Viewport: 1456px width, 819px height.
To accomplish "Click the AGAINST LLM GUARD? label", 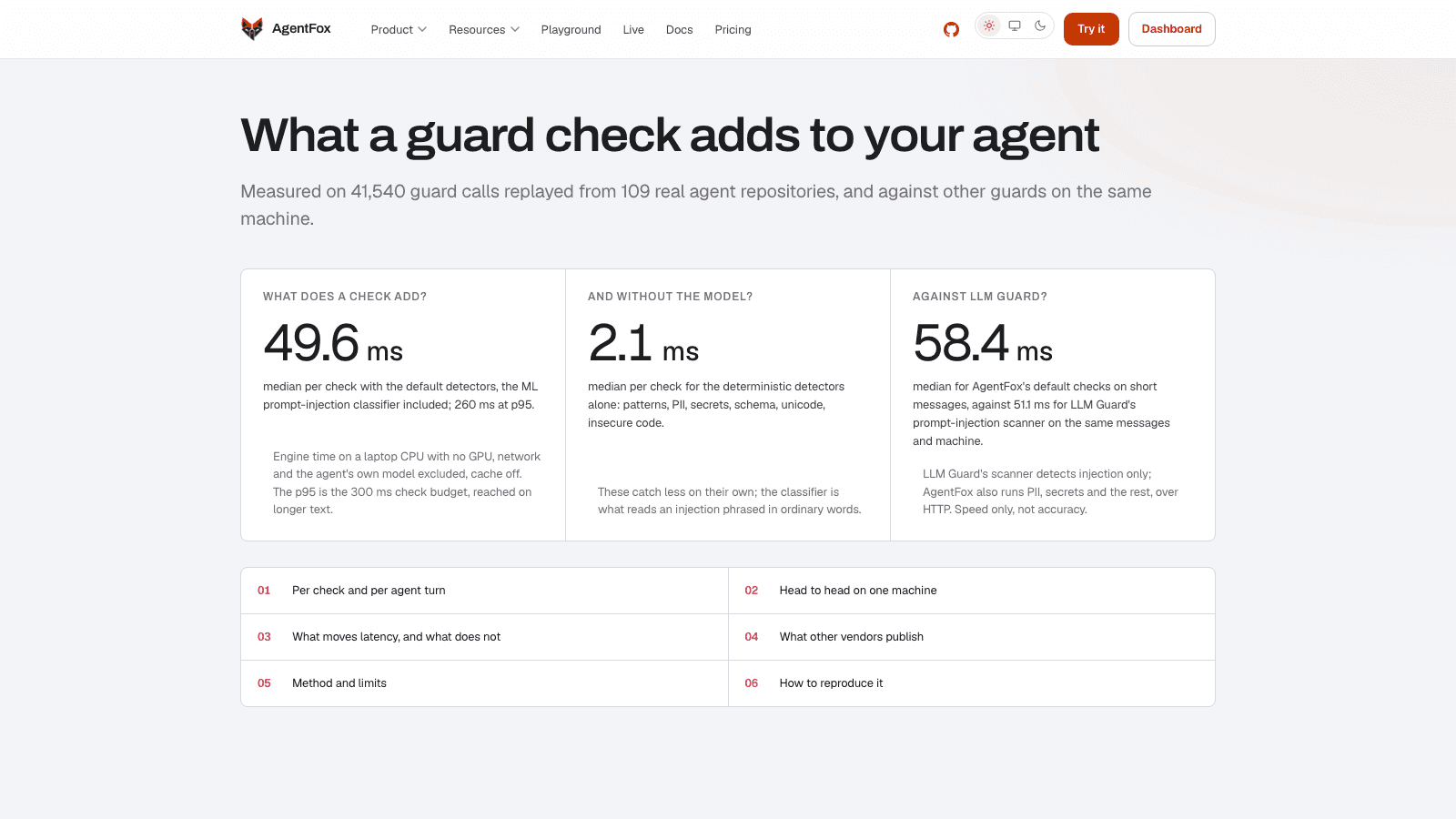I will 980,297.
